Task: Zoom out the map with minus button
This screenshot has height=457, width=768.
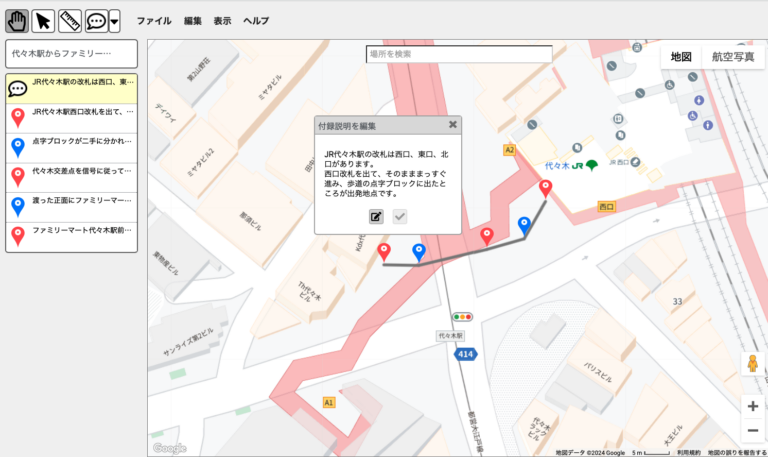Action: [753, 431]
